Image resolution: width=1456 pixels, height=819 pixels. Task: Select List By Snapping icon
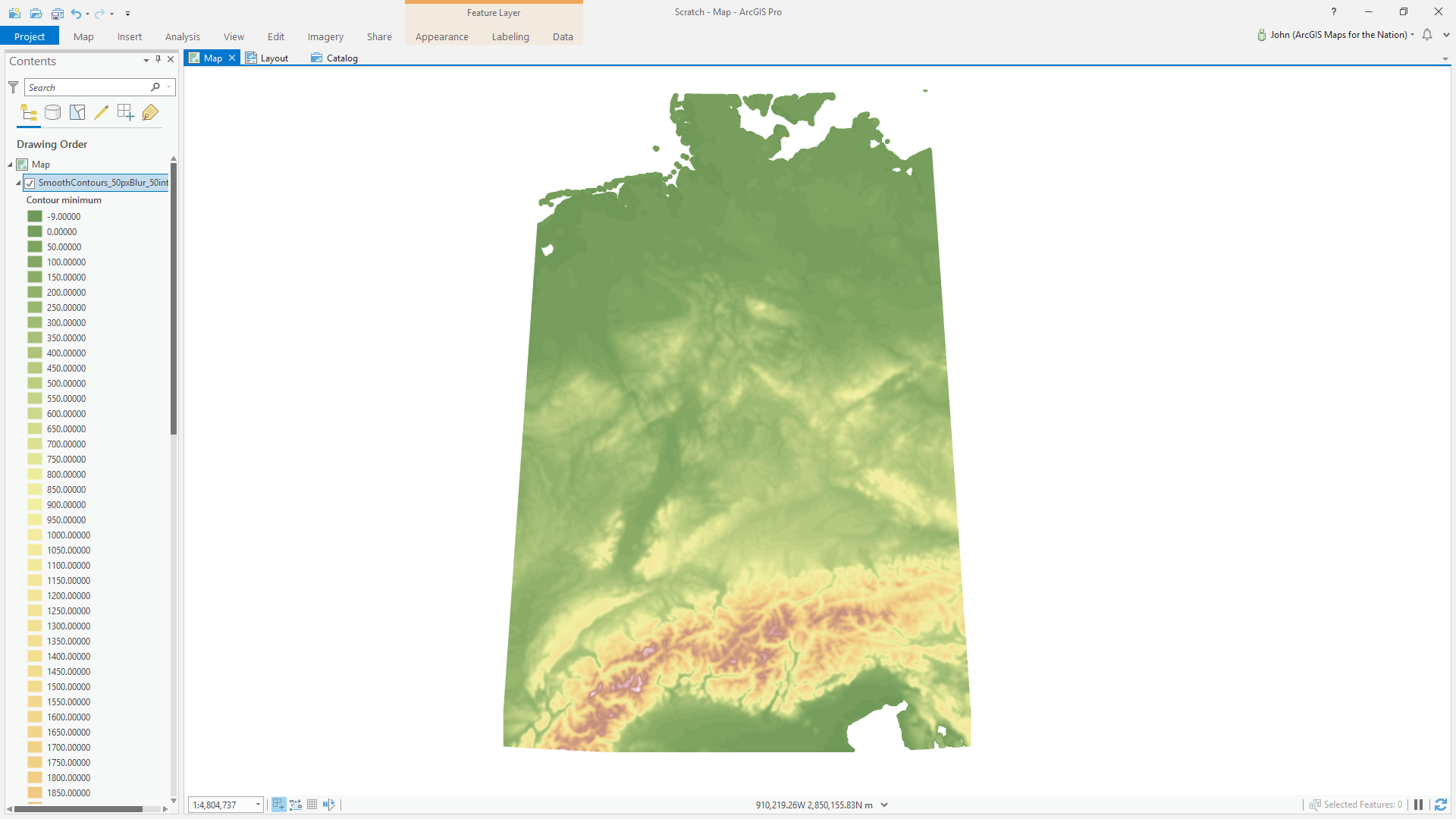[126, 113]
